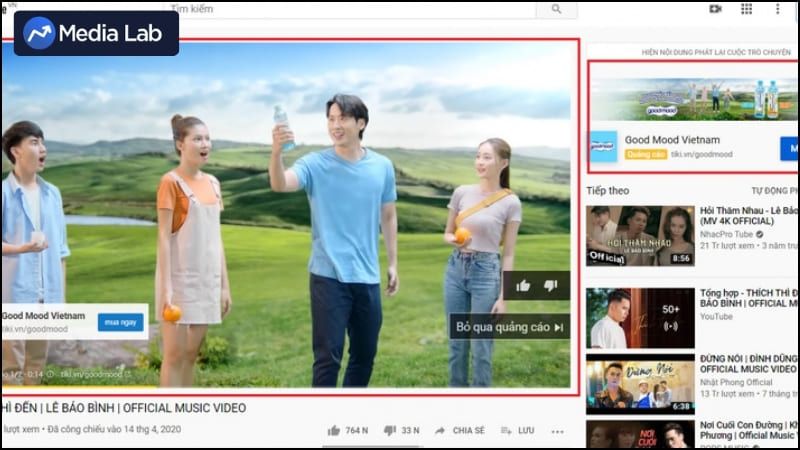Open Hỏi Thăm Nhau - Lê Bảo video title
The image size is (800, 450).
coord(748,216)
